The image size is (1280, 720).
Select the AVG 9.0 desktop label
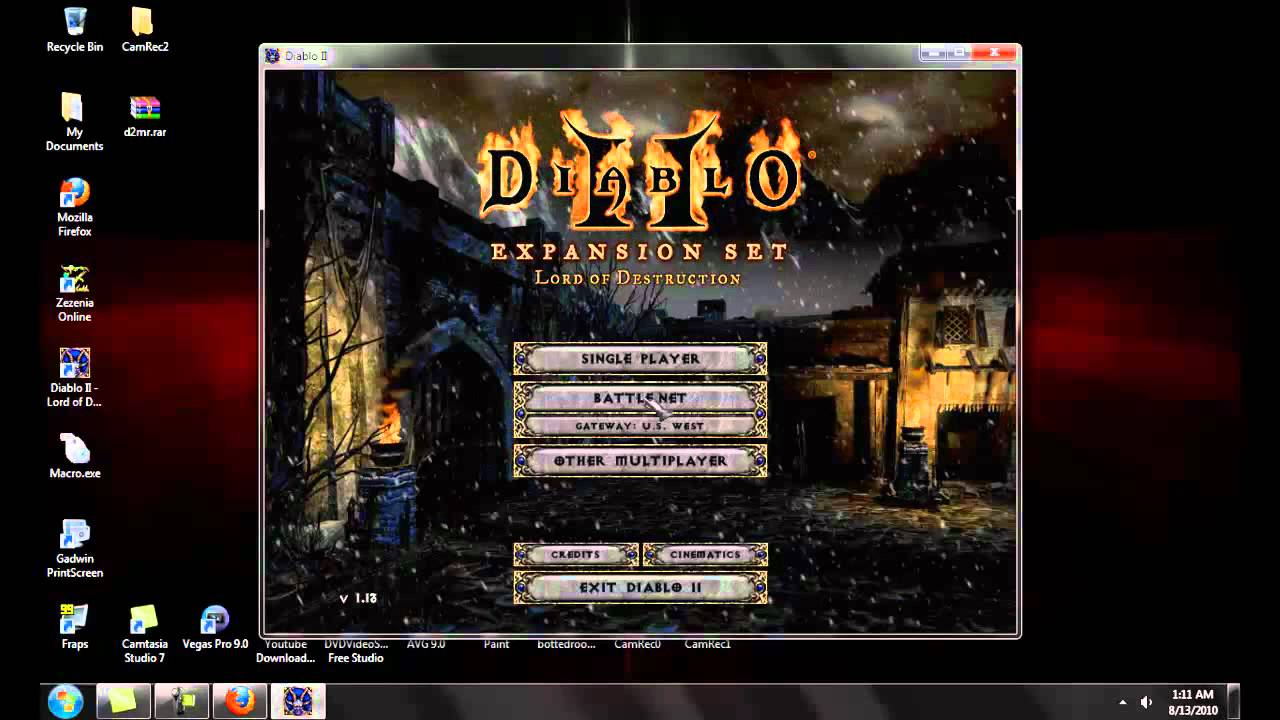tap(425, 644)
